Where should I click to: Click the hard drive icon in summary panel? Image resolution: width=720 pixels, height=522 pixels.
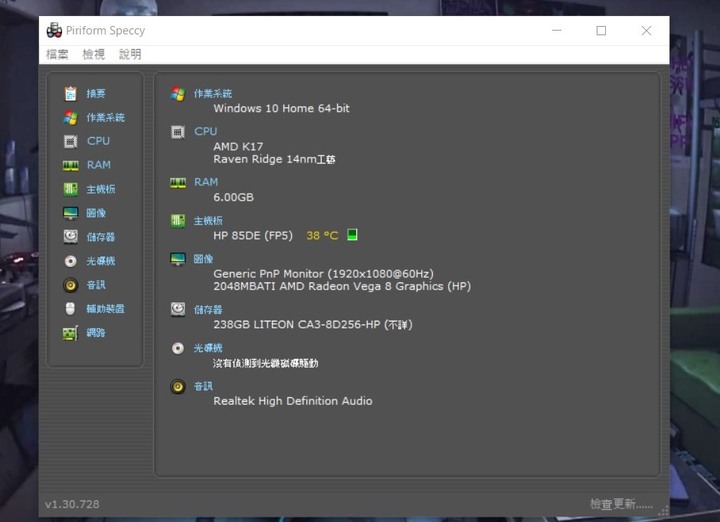pos(178,309)
